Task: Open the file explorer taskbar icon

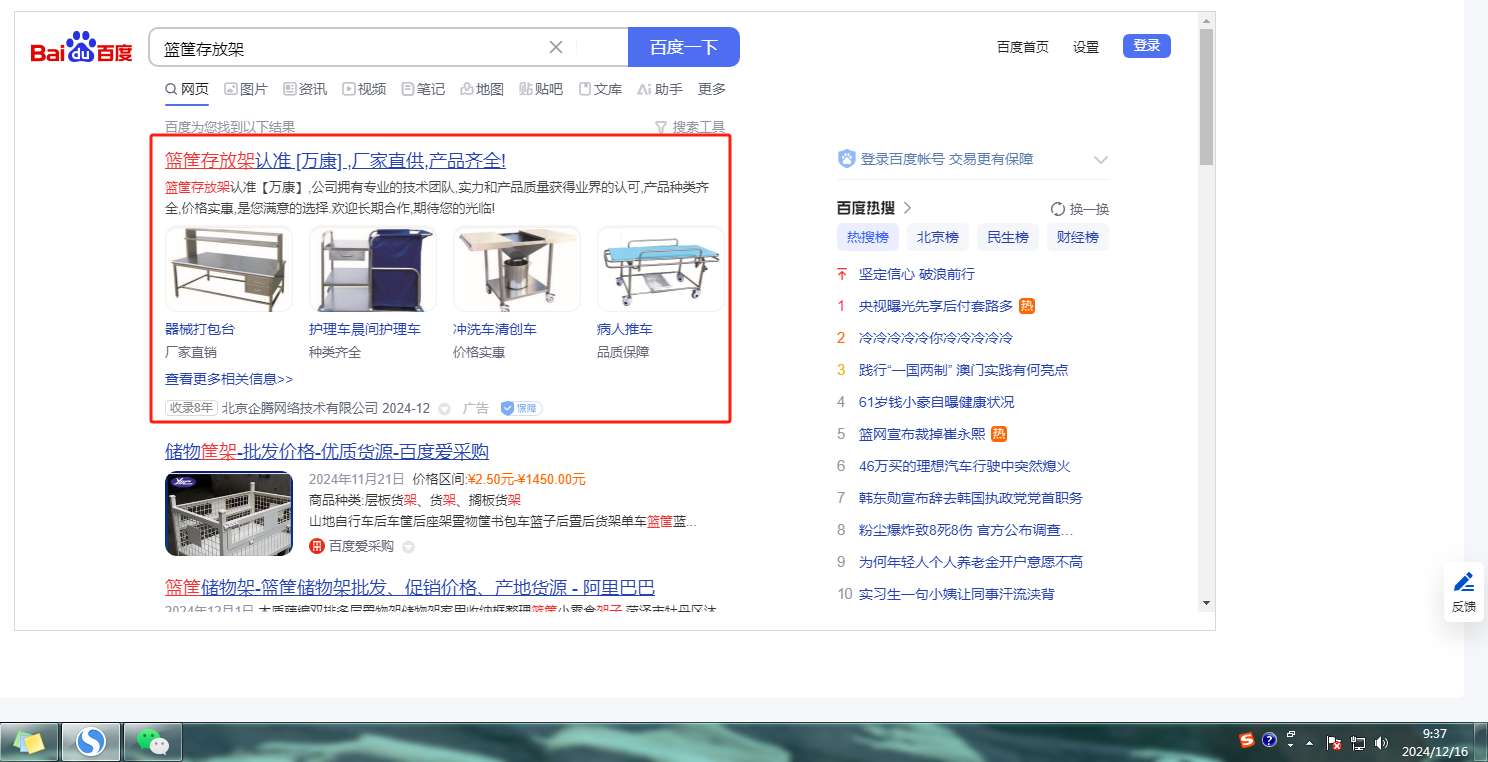Action: coord(29,741)
